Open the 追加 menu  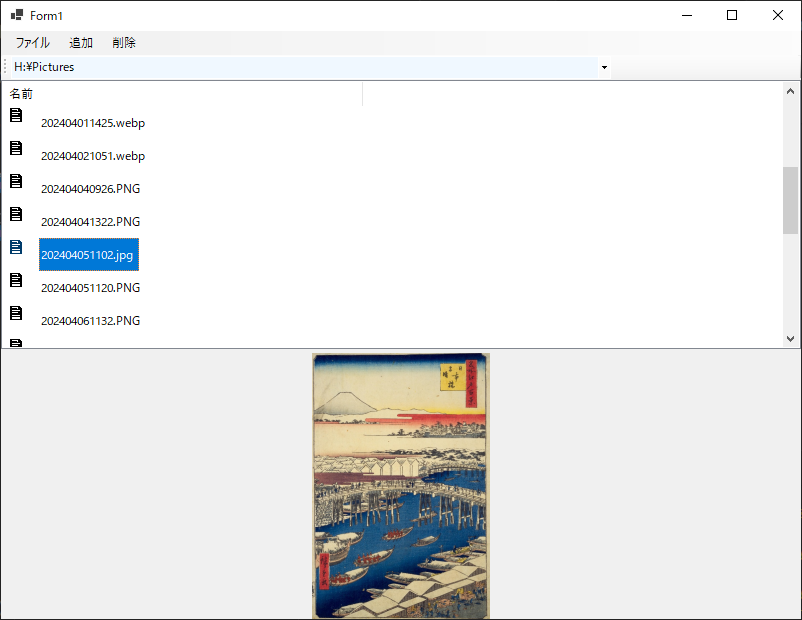tap(81, 43)
